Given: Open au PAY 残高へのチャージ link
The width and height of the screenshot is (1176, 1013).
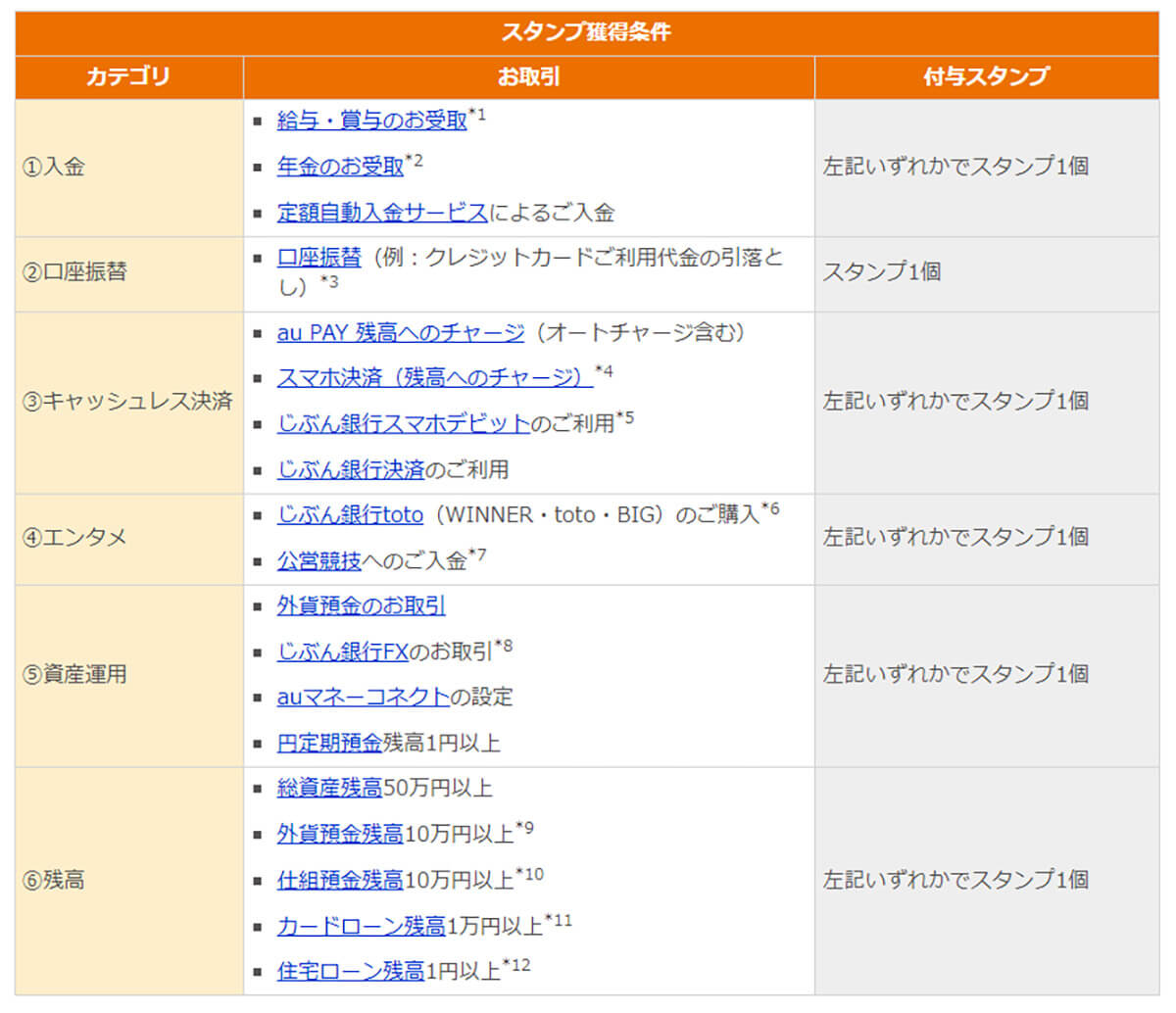Looking at the screenshot, I should pos(401,333).
